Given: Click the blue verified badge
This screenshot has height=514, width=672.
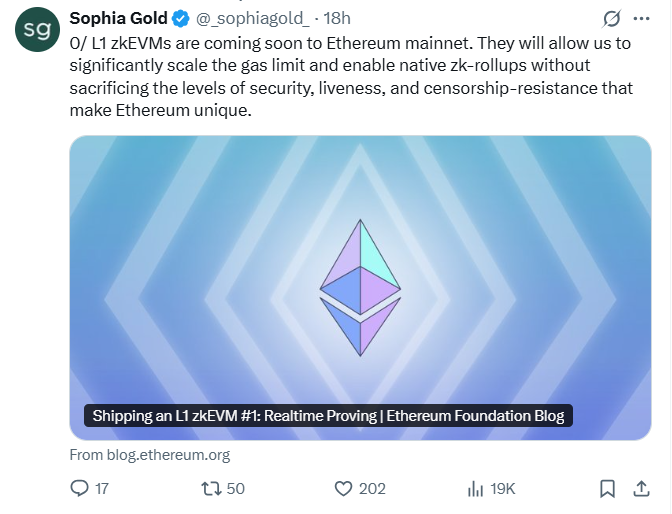Looking at the screenshot, I should [x=182, y=19].
